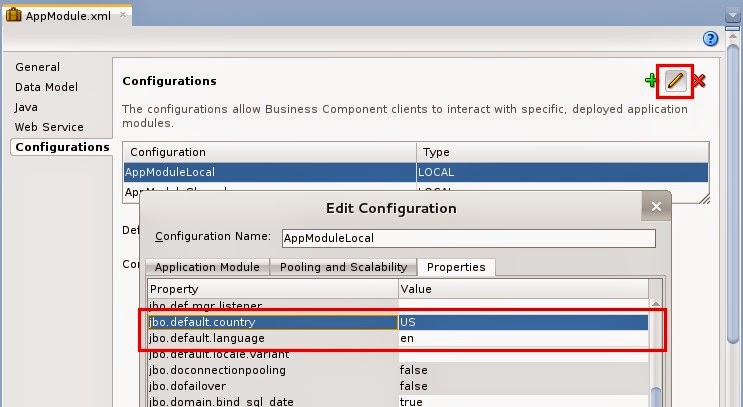This screenshot has height=407, width=743.
Task: Click the red X delete configuration icon
Action: pyautogui.click(x=699, y=81)
